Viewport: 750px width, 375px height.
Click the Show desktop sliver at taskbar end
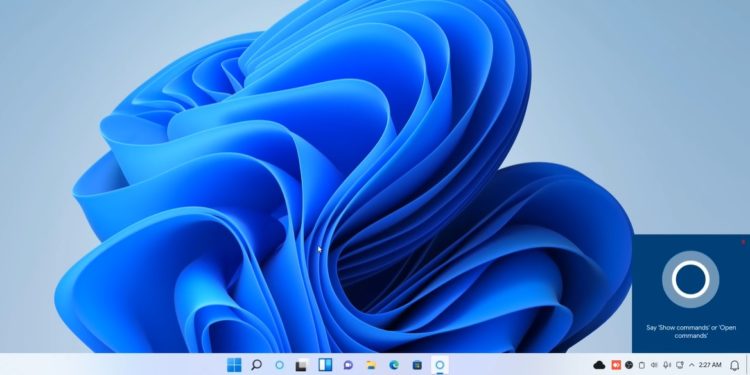(748, 365)
